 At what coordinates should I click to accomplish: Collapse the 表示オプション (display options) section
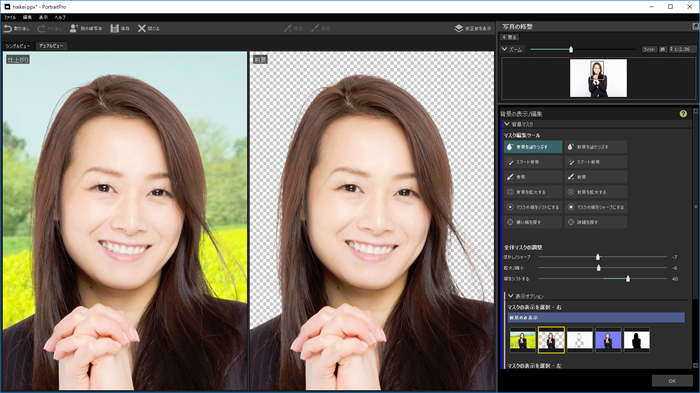pyautogui.click(x=511, y=296)
